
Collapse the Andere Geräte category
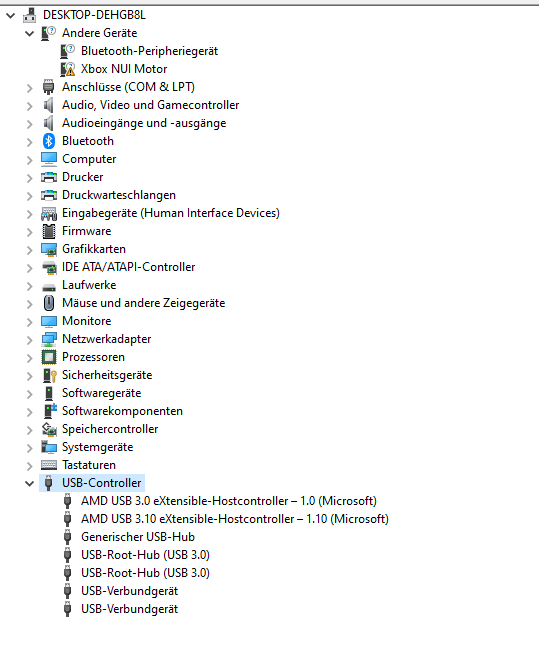(x=29, y=34)
